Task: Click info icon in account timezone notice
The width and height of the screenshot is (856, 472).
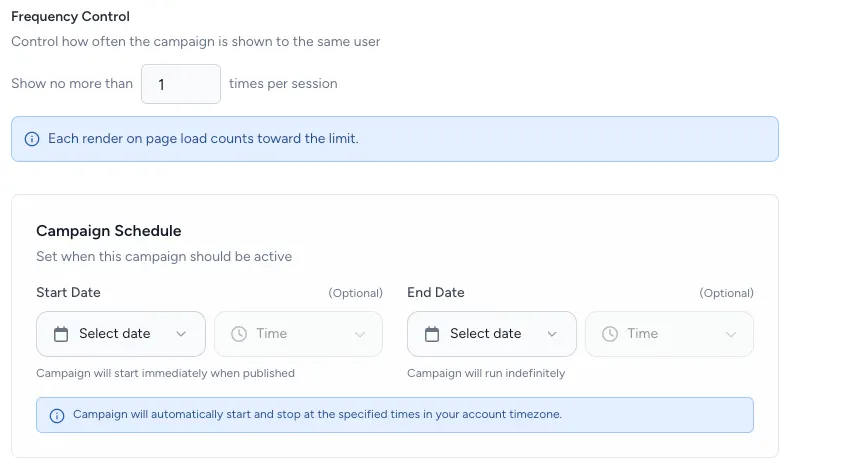Action: 57,415
